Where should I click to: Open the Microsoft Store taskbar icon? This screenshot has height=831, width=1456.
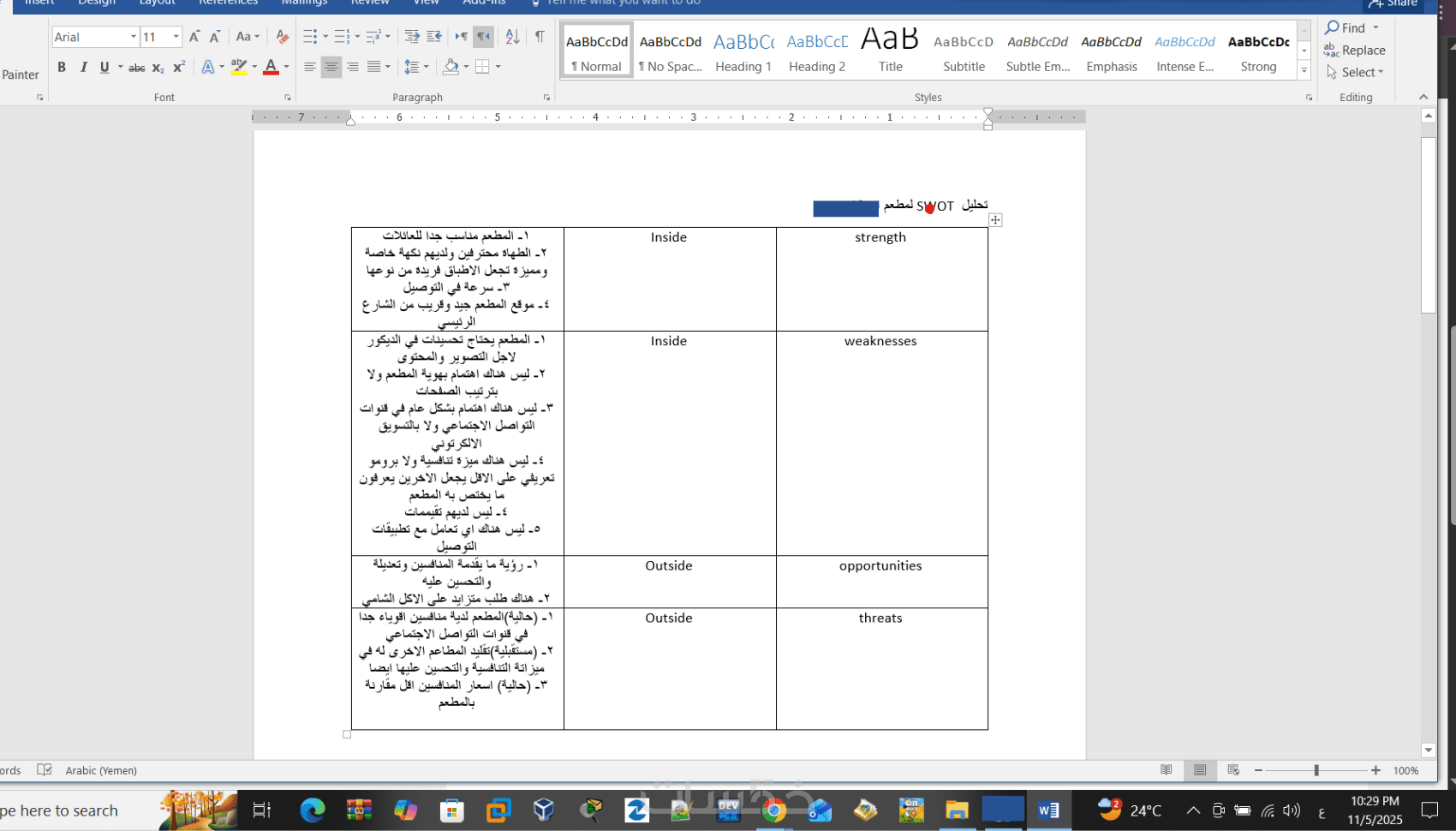click(451, 810)
